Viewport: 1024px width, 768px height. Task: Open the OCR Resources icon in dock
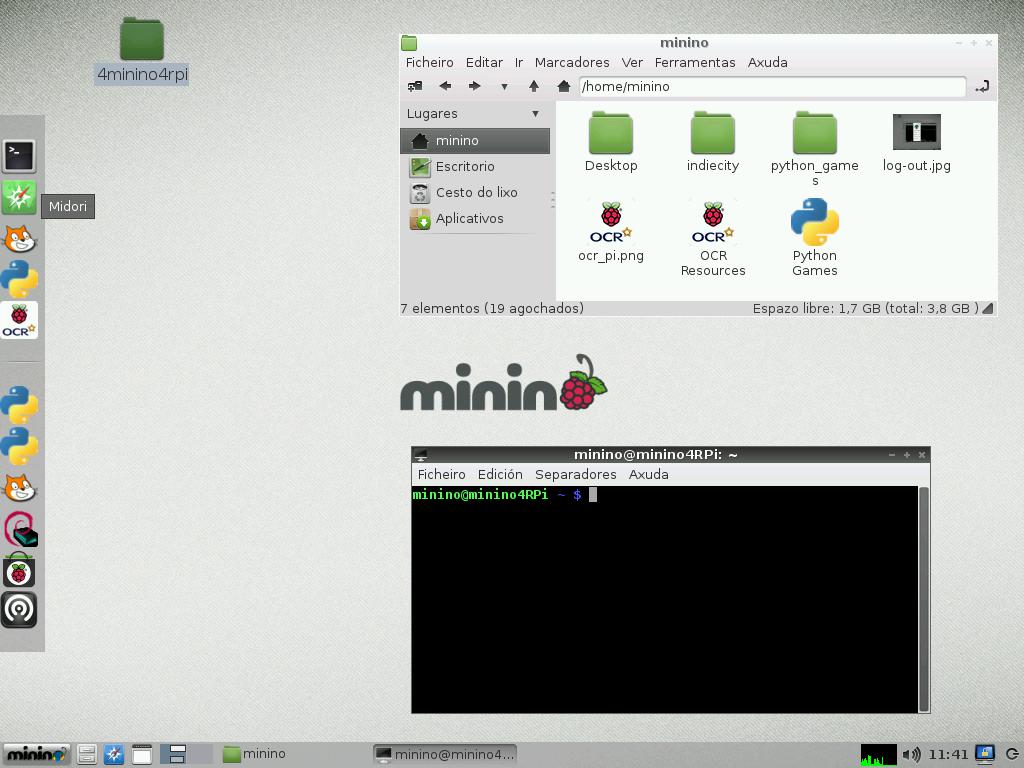pos(19,320)
